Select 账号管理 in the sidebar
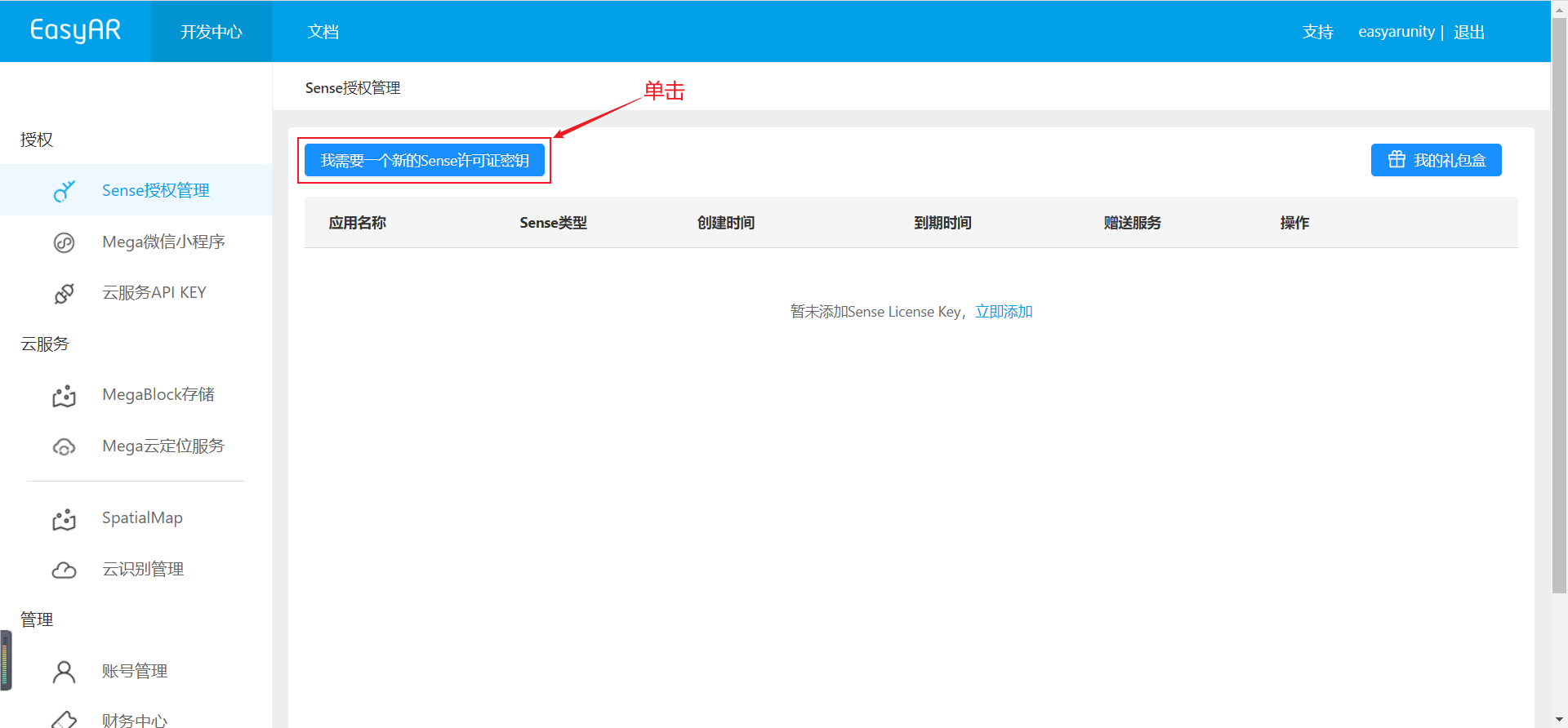The width and height of the screenshot is (1568, 728). pyautogui.click(x=136, y=671)
